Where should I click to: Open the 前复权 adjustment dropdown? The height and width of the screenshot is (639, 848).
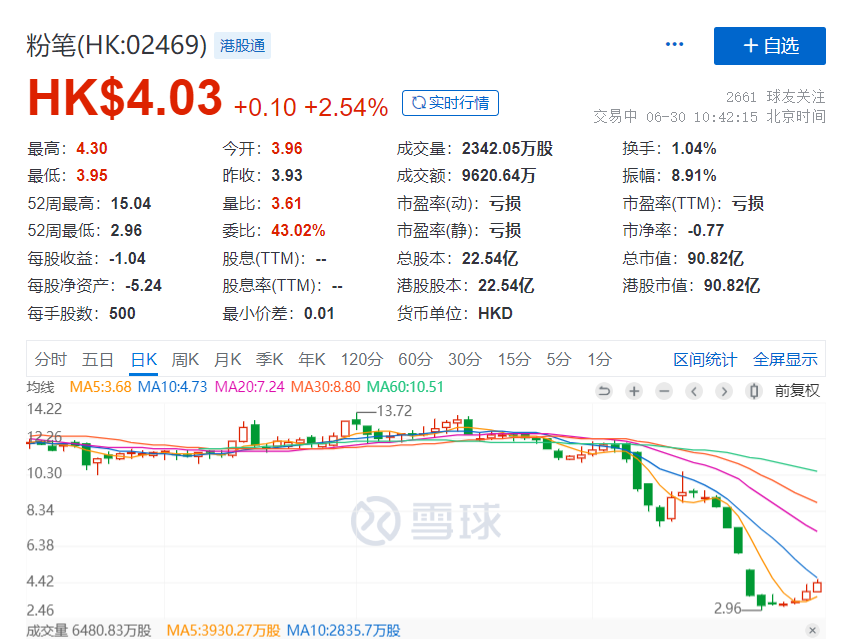pos(796,391)
